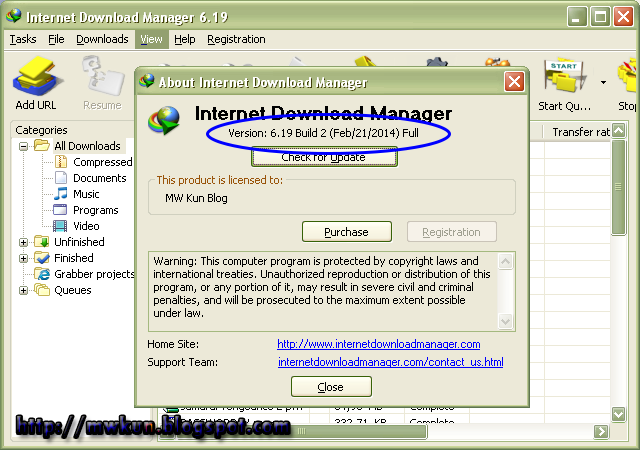The width and height of the screenshot is (640, 450).
Task: Click the version 6.19 Build 2 text
Action: (323, 133)
